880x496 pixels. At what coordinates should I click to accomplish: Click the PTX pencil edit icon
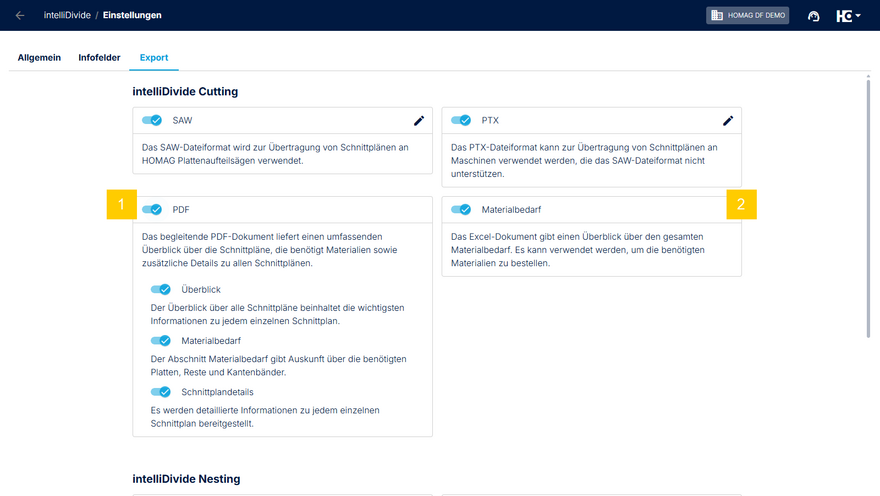point(728,121)
